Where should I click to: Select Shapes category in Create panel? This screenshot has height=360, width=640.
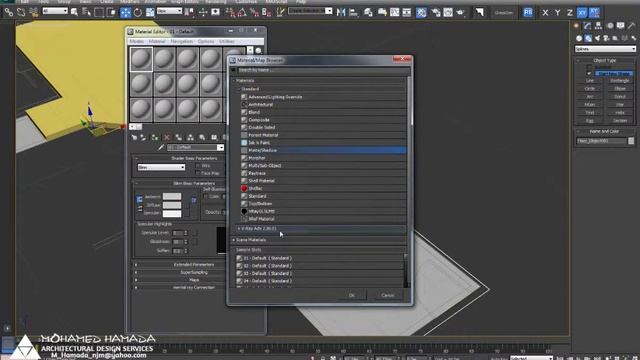pyautogui.click(x=588, y=38)
